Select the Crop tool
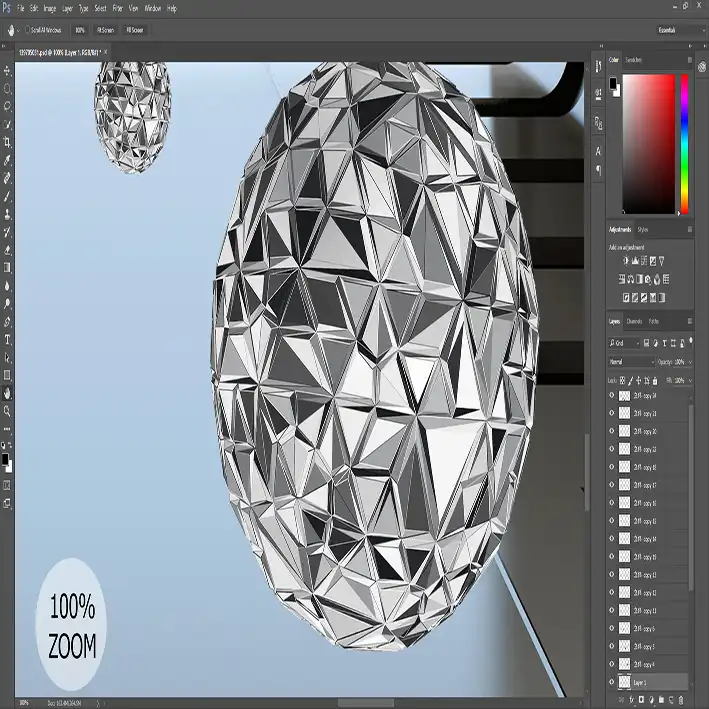This screenshot has height=709, width=709. (x=8, y=142)
